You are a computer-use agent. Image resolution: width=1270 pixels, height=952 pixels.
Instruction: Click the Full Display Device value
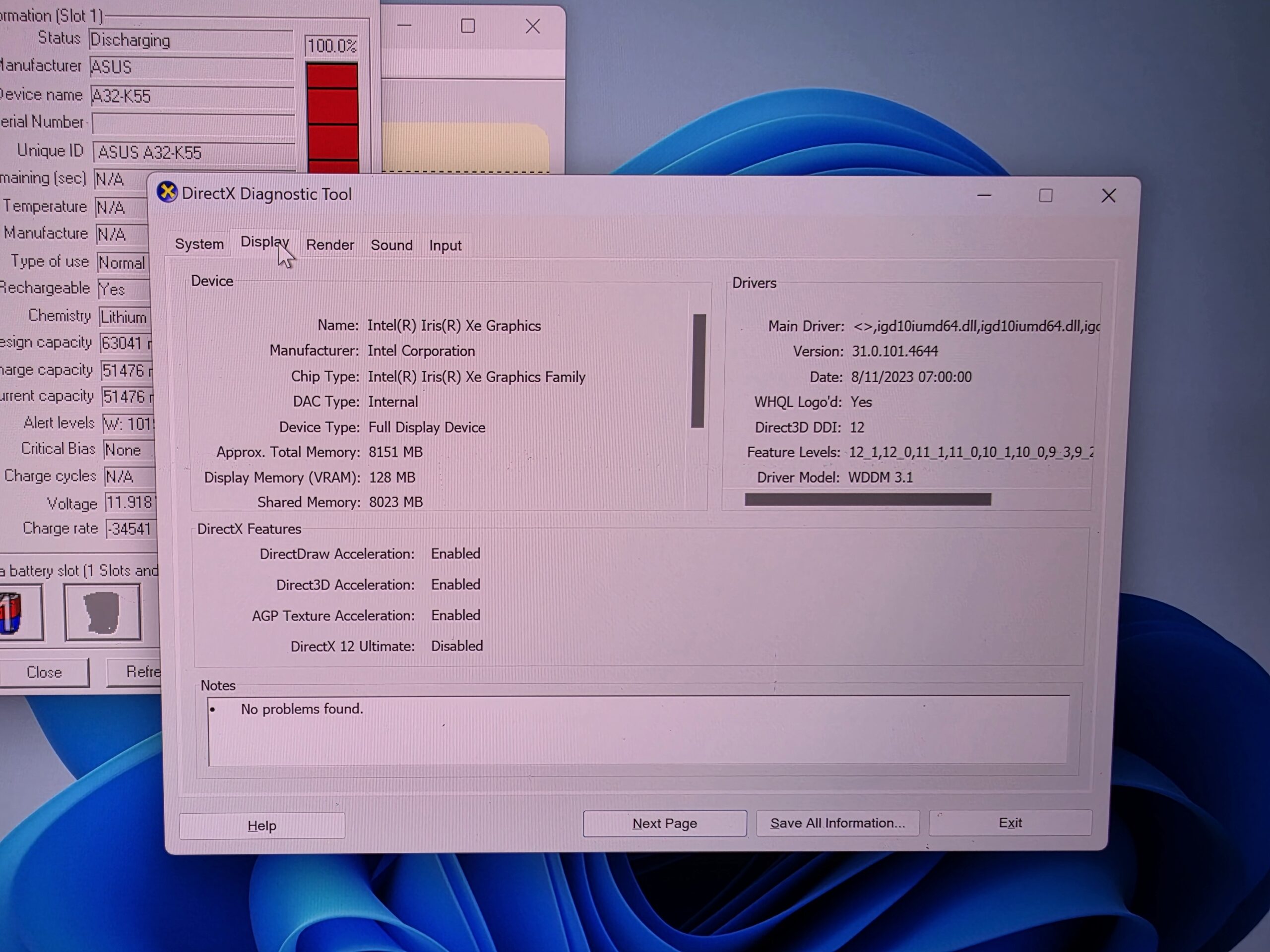tap(427, 427)
